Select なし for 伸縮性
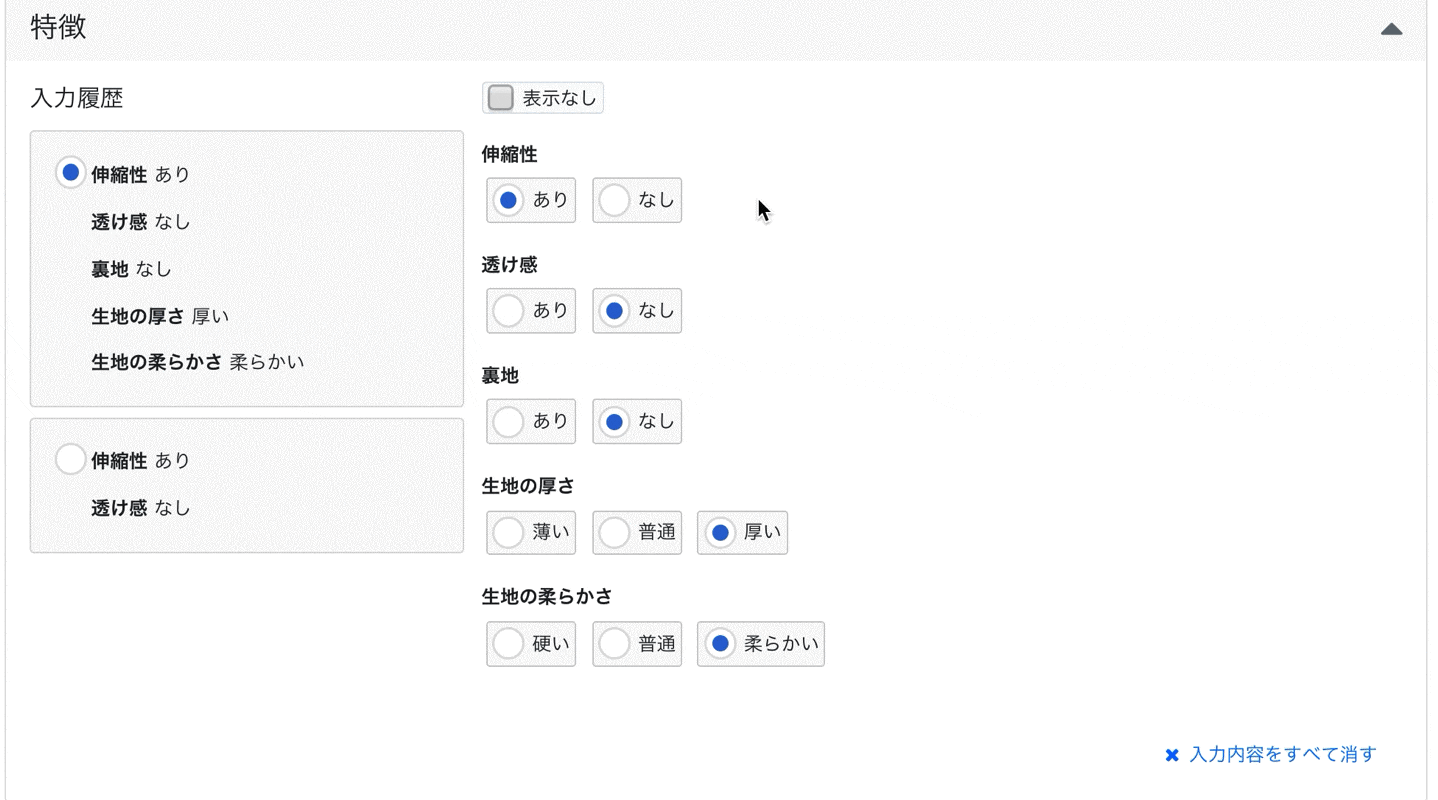Image resolution: width=1438 pixels, height=800 pixels. [637, 200]
